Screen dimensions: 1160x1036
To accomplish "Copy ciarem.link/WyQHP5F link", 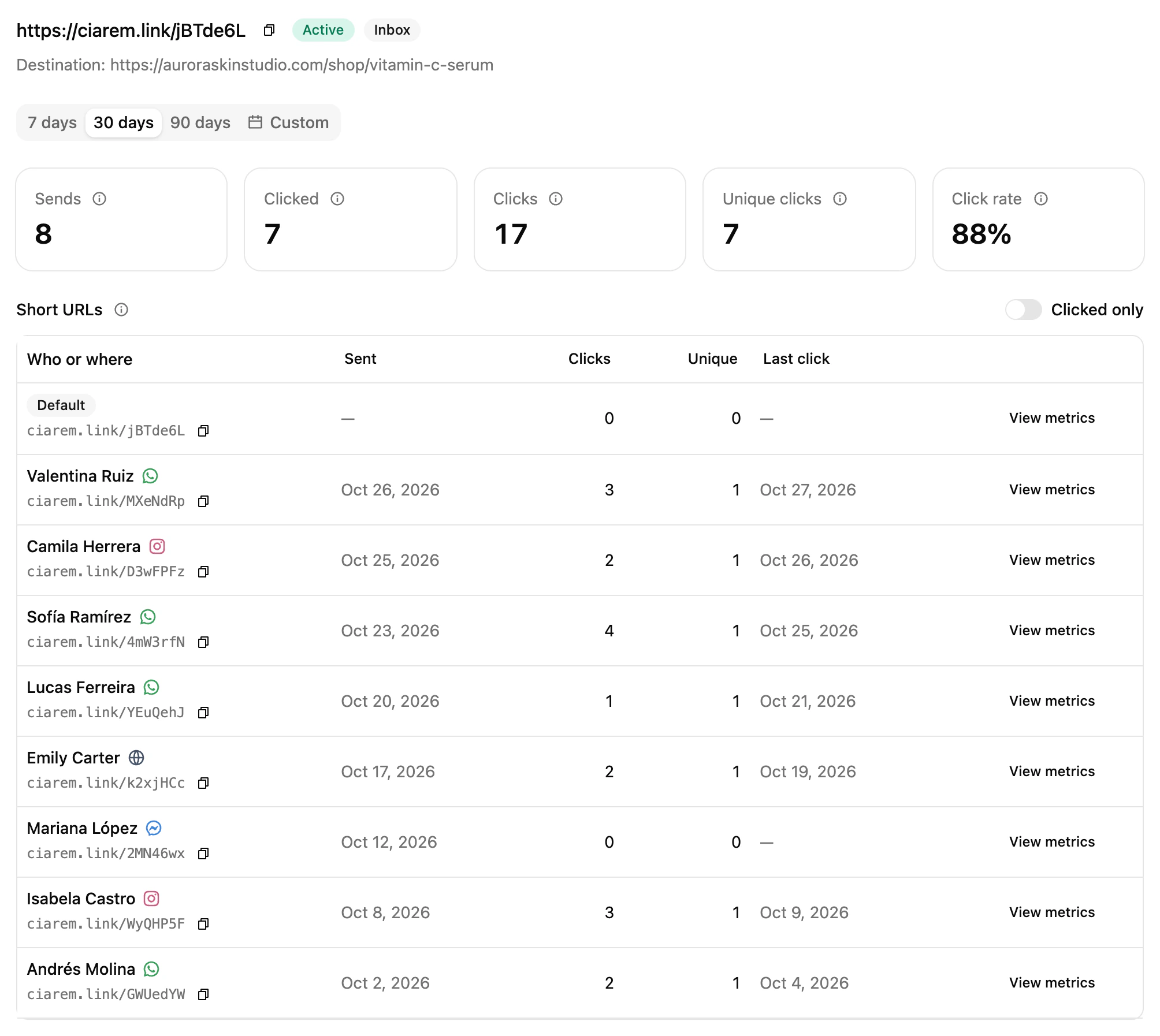I will 203,924.
